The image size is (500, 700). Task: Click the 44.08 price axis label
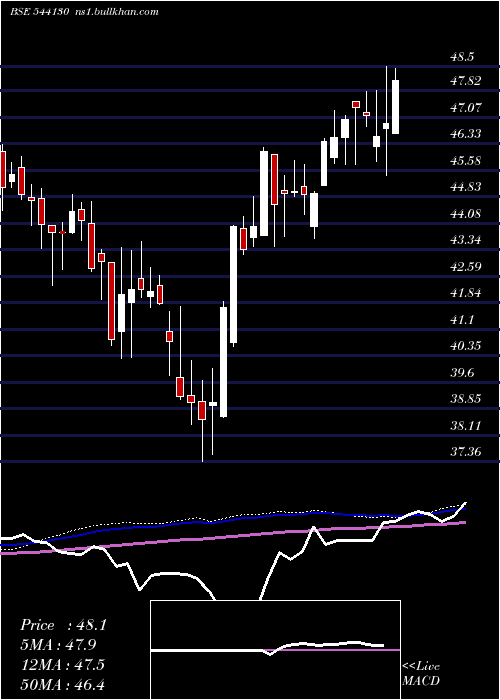[x=466, y=213]
